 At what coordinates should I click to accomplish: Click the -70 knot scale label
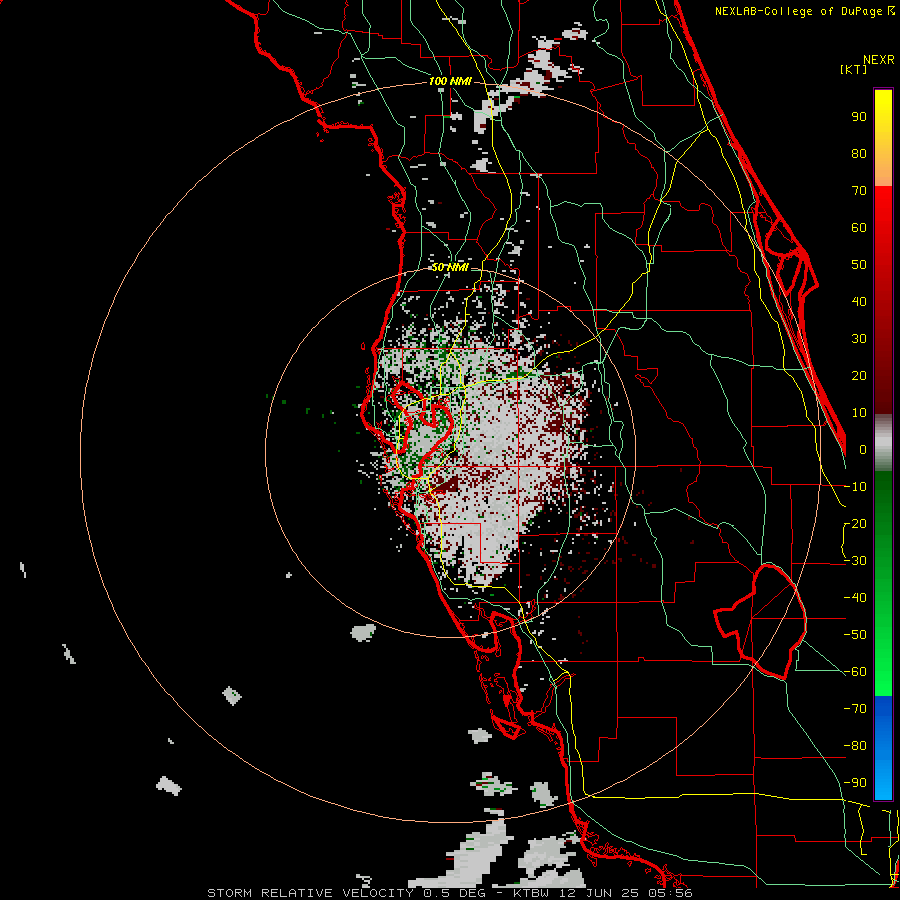coord(855,709)
